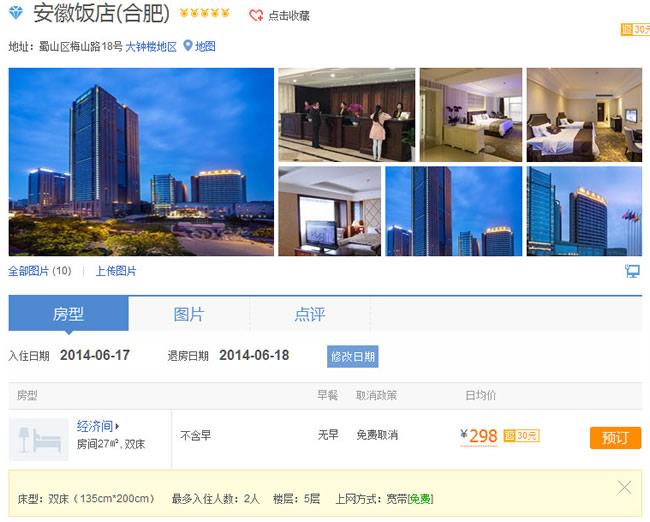Click the 返30元 badge next to price
The width and height of the screenshot is (650, 522).
(x=521, y=436)
